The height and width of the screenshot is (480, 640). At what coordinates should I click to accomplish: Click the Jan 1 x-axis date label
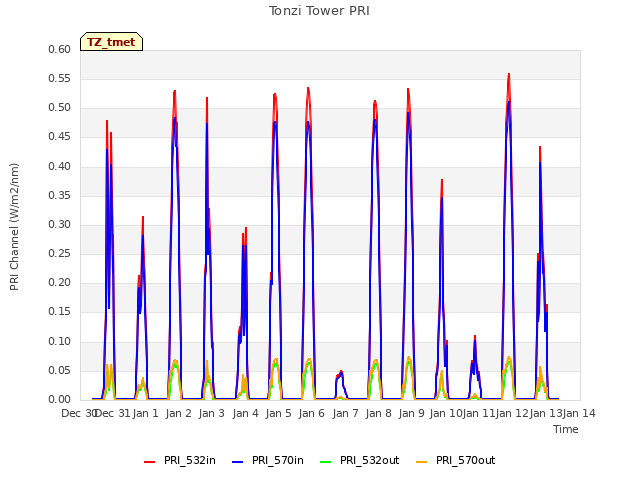tap(146, 413)
